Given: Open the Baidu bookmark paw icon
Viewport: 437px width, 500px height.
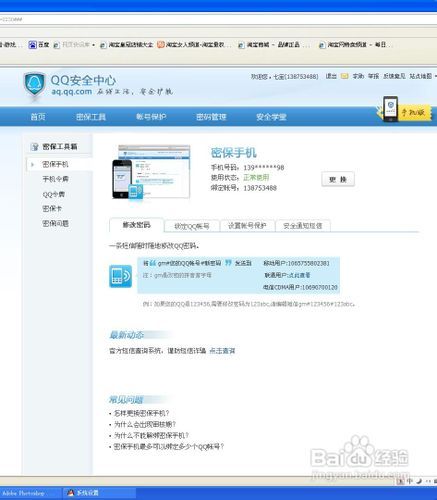Looking at the screenshot, I should (x=32, y=45).
